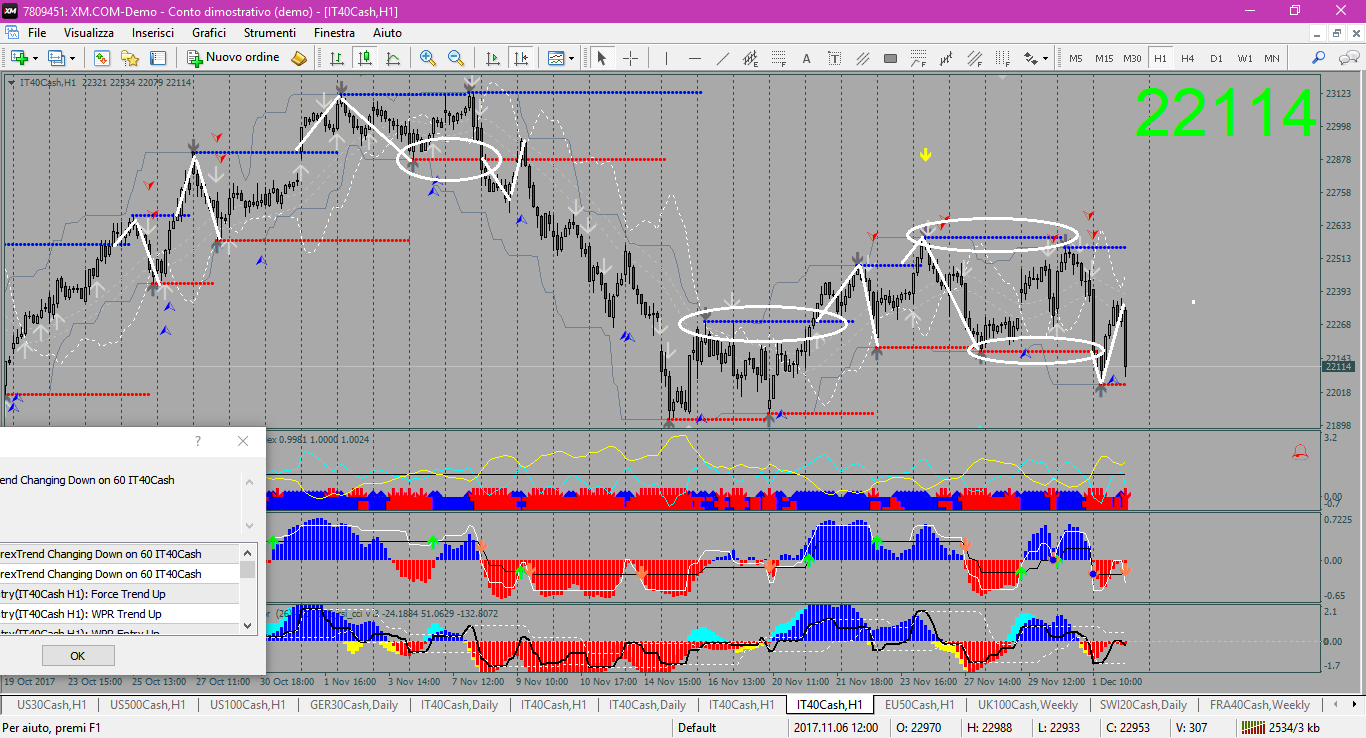Open the Visualizza menu

(x=90, y=33)
